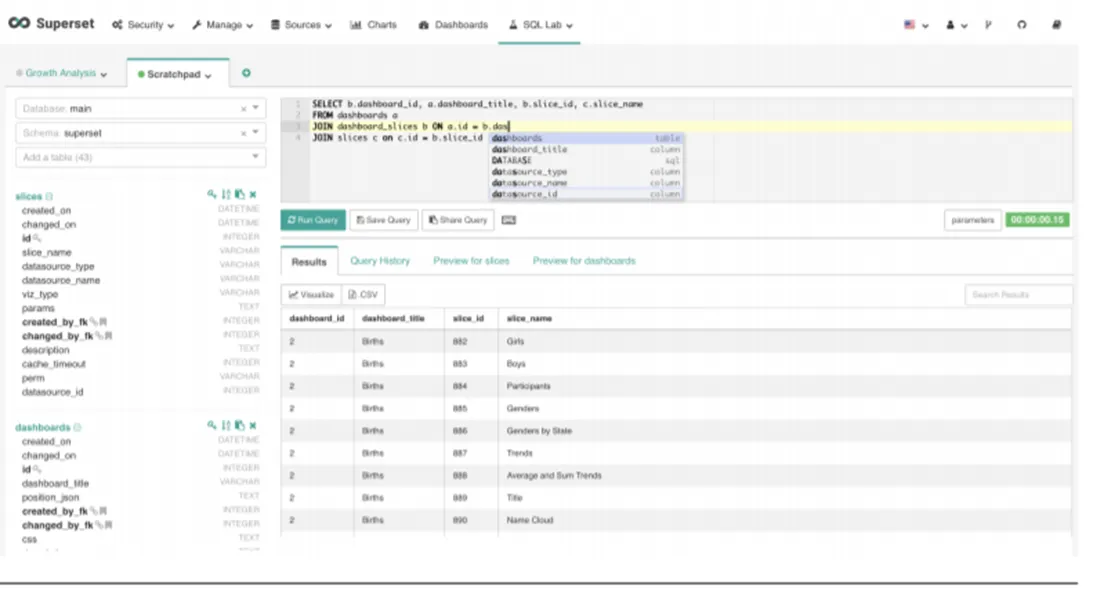Select the Results tab
The width and height of the screenshot is (1093, 596).
coord(309,261)
